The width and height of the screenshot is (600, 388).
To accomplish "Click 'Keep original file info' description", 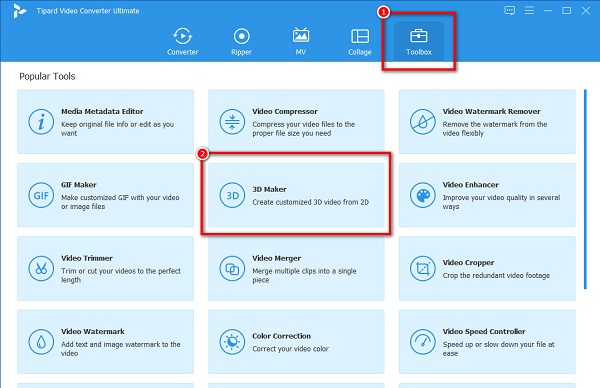I will point(117,129).
